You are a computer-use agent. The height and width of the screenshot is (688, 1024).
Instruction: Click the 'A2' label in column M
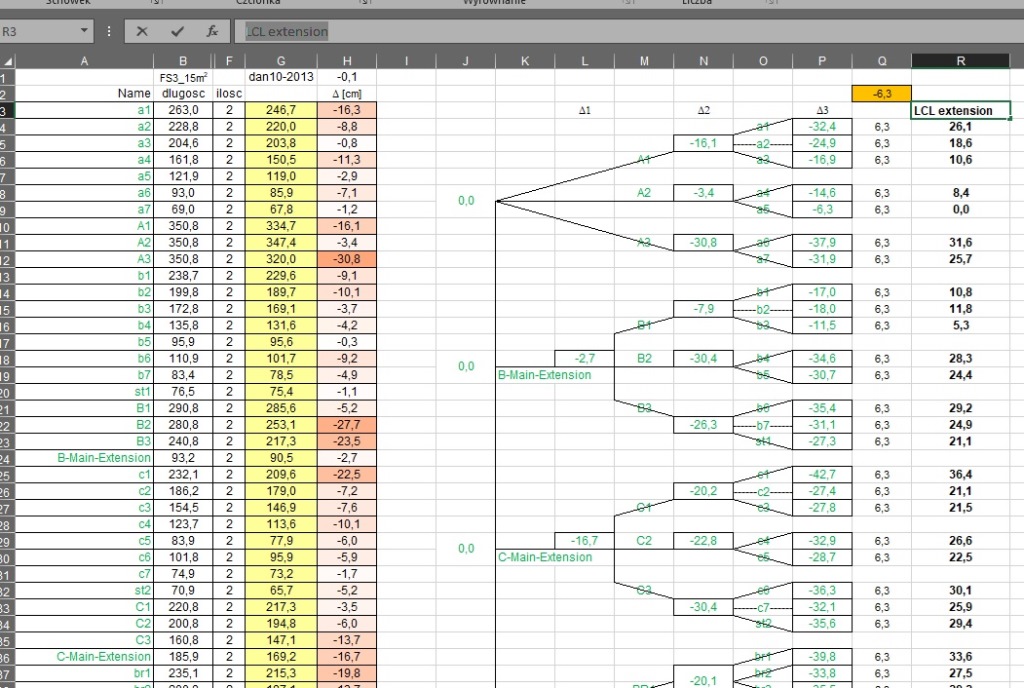click(644, 193)
